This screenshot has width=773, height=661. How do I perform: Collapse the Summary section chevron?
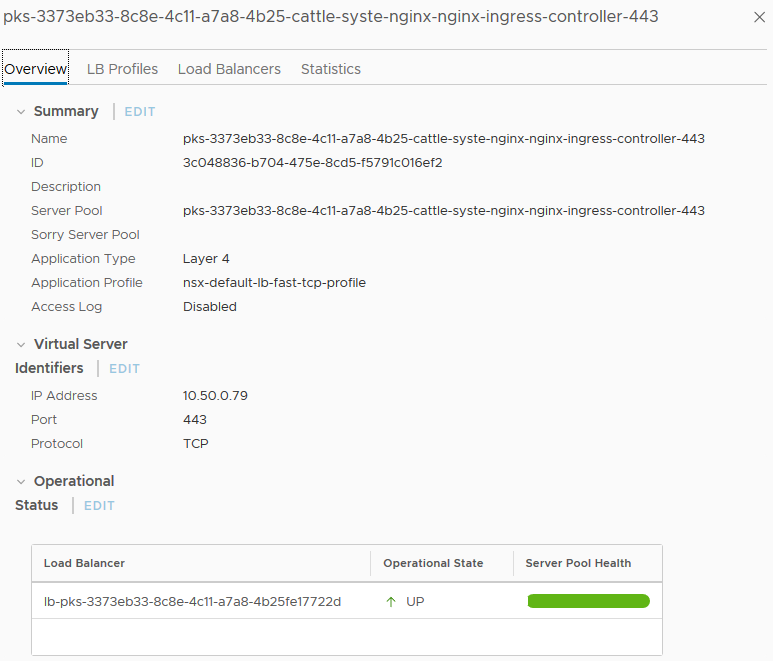21,112
